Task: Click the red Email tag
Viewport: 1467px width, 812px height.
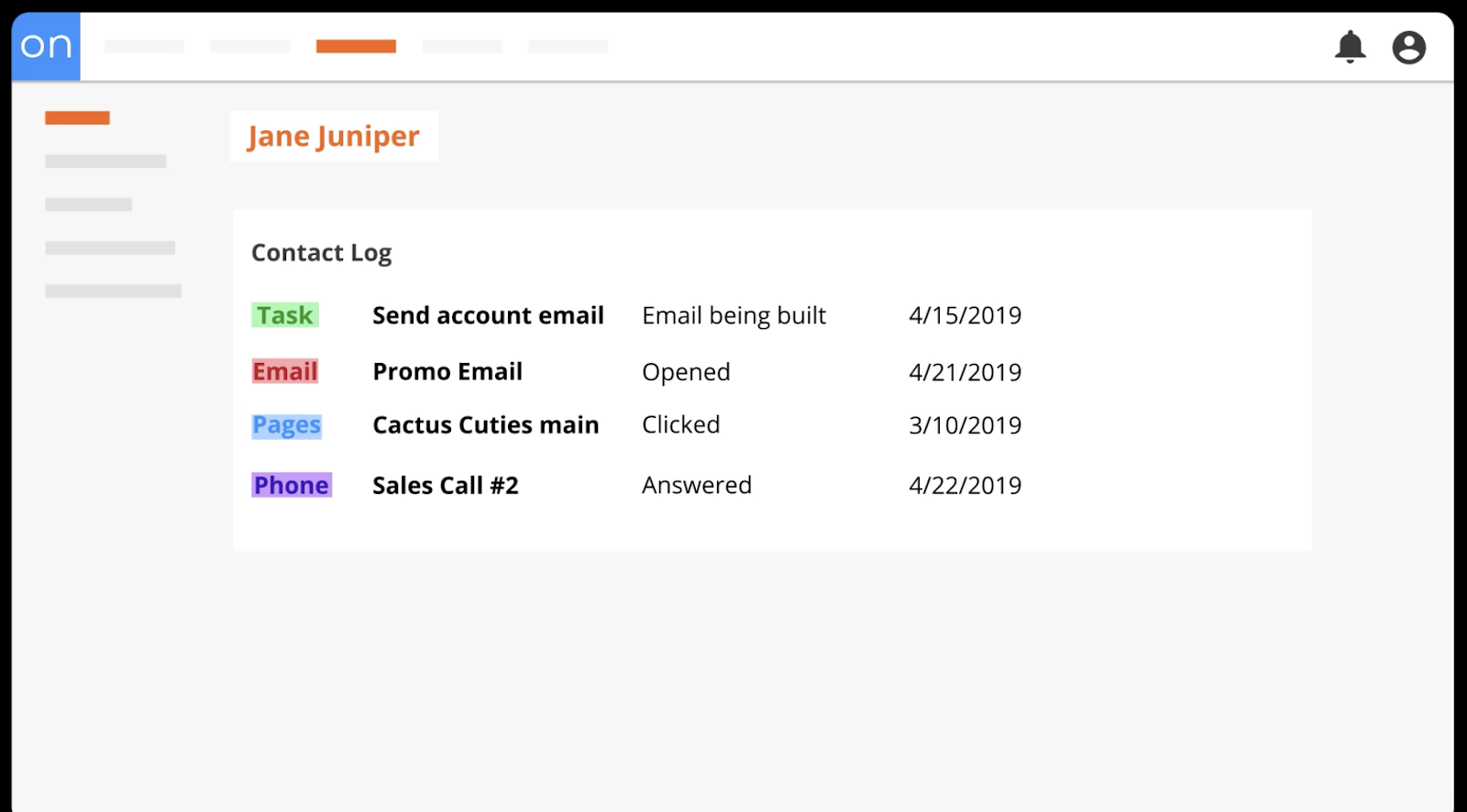Action: tap(285, 371)
